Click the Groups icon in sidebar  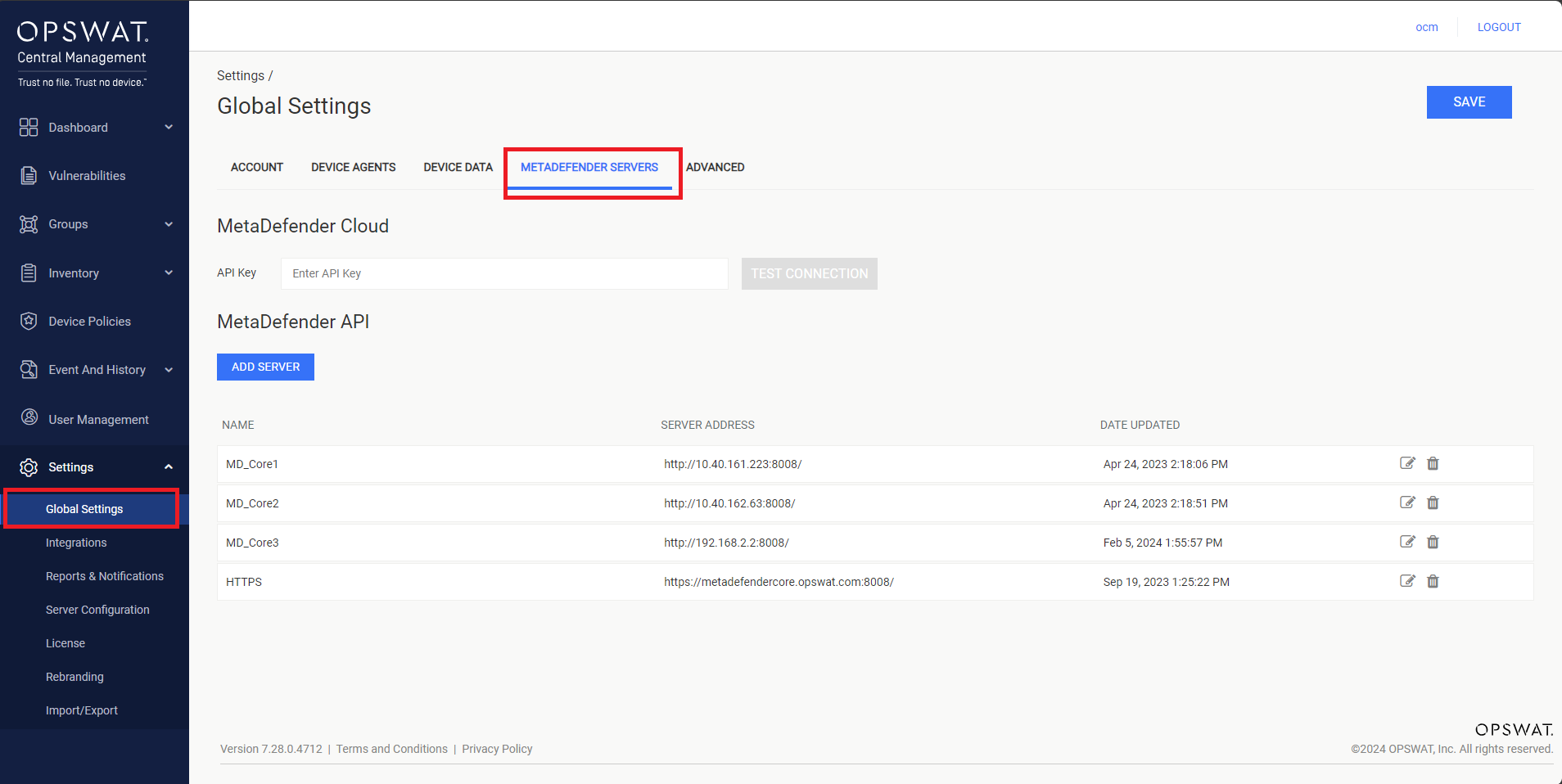tap(29, 224)
